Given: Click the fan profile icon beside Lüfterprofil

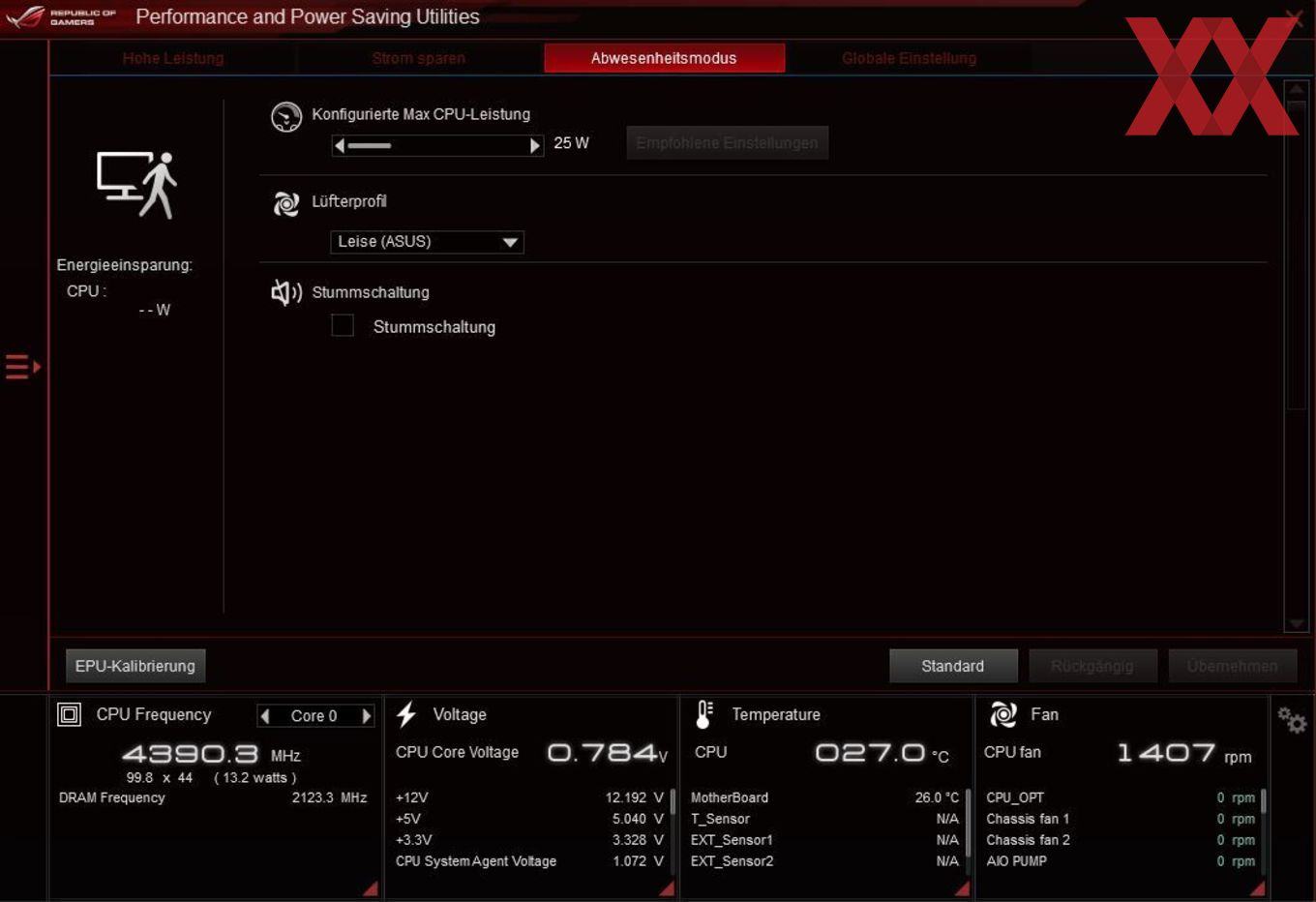Looking at the screenshot, I should tap(286, 203).
